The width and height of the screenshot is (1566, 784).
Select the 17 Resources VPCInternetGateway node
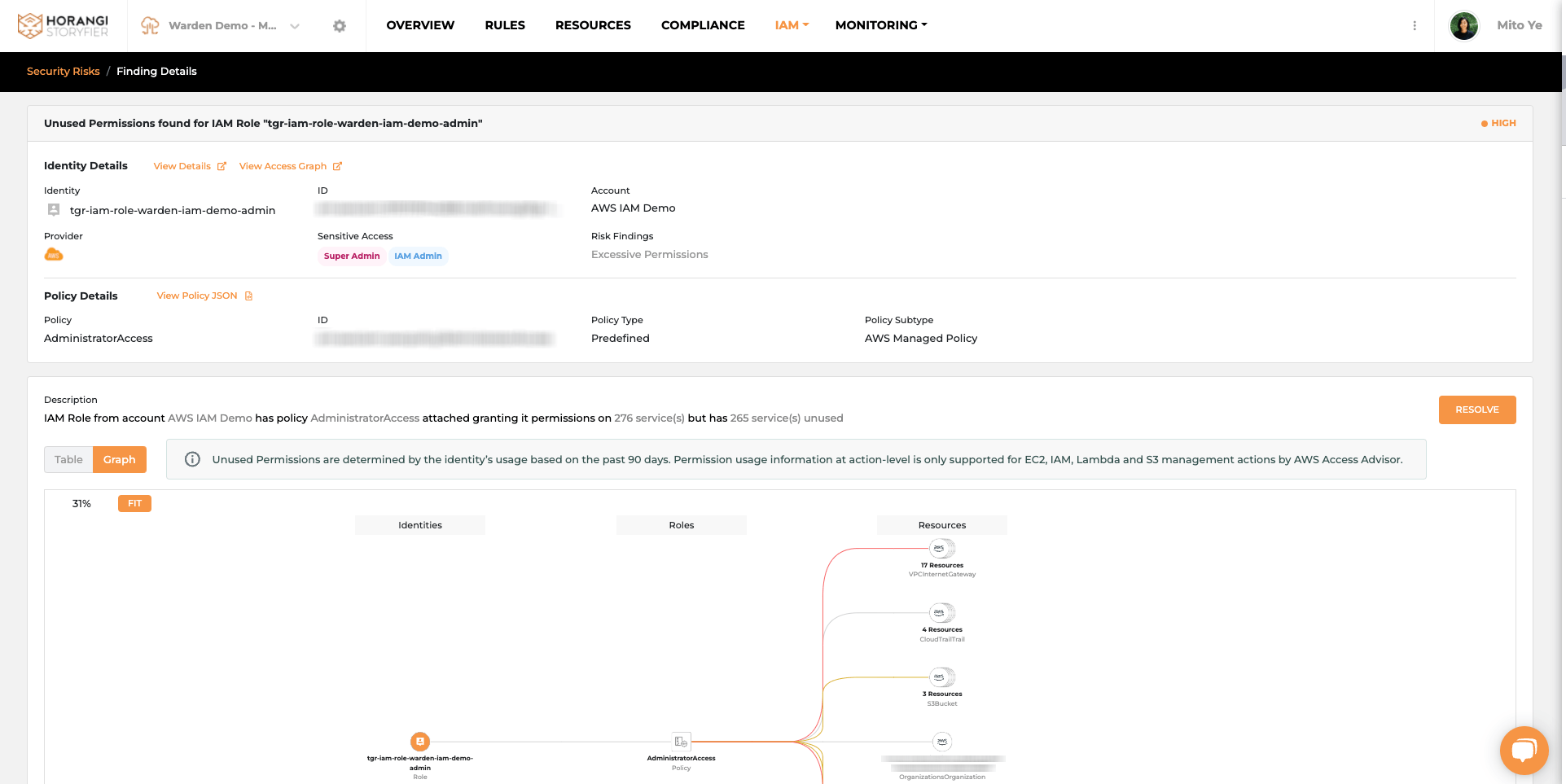coord(942,548)
